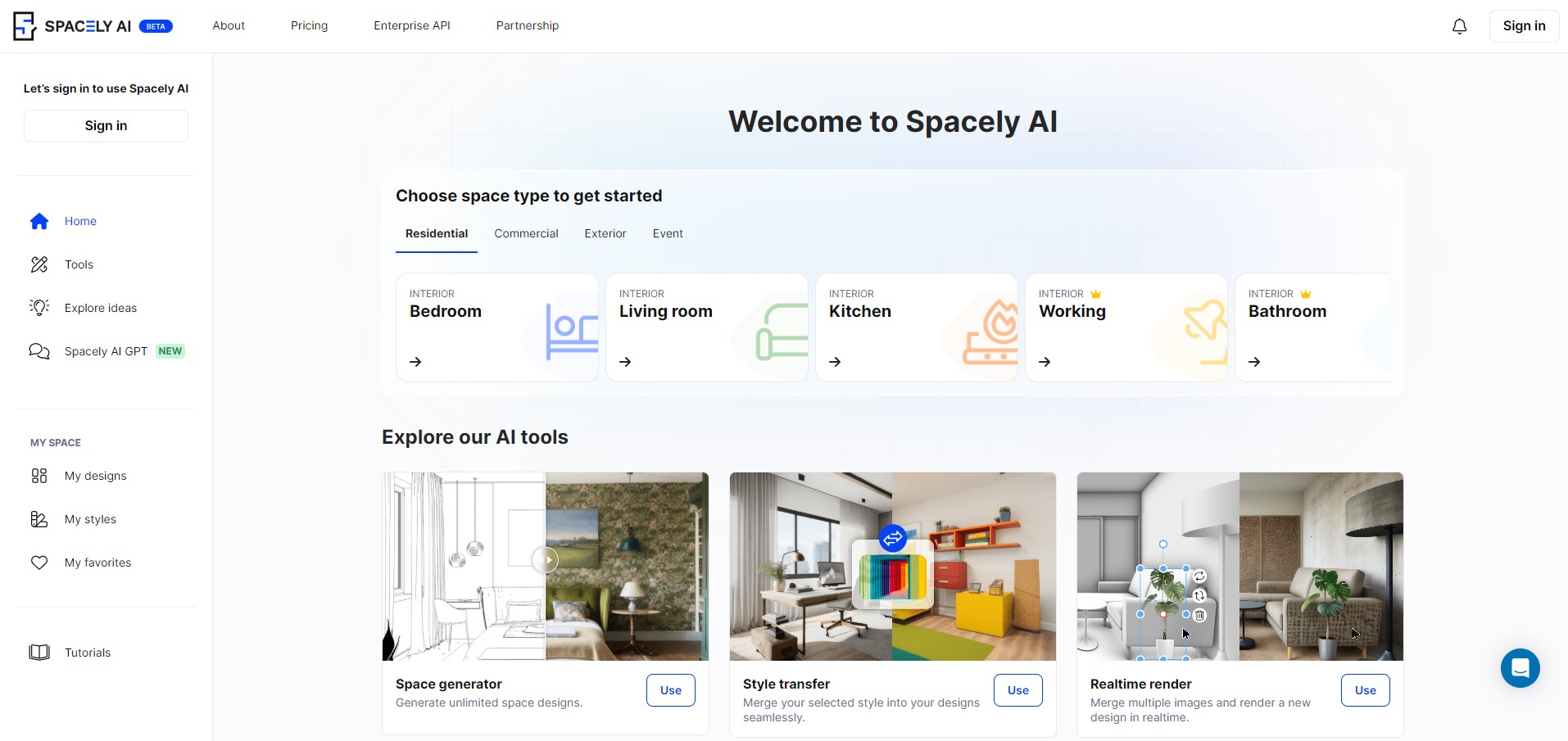The width and height of the screenshot is (1568, 741).
Task: Click the Style transfer tool title
Action: point(786,685)
